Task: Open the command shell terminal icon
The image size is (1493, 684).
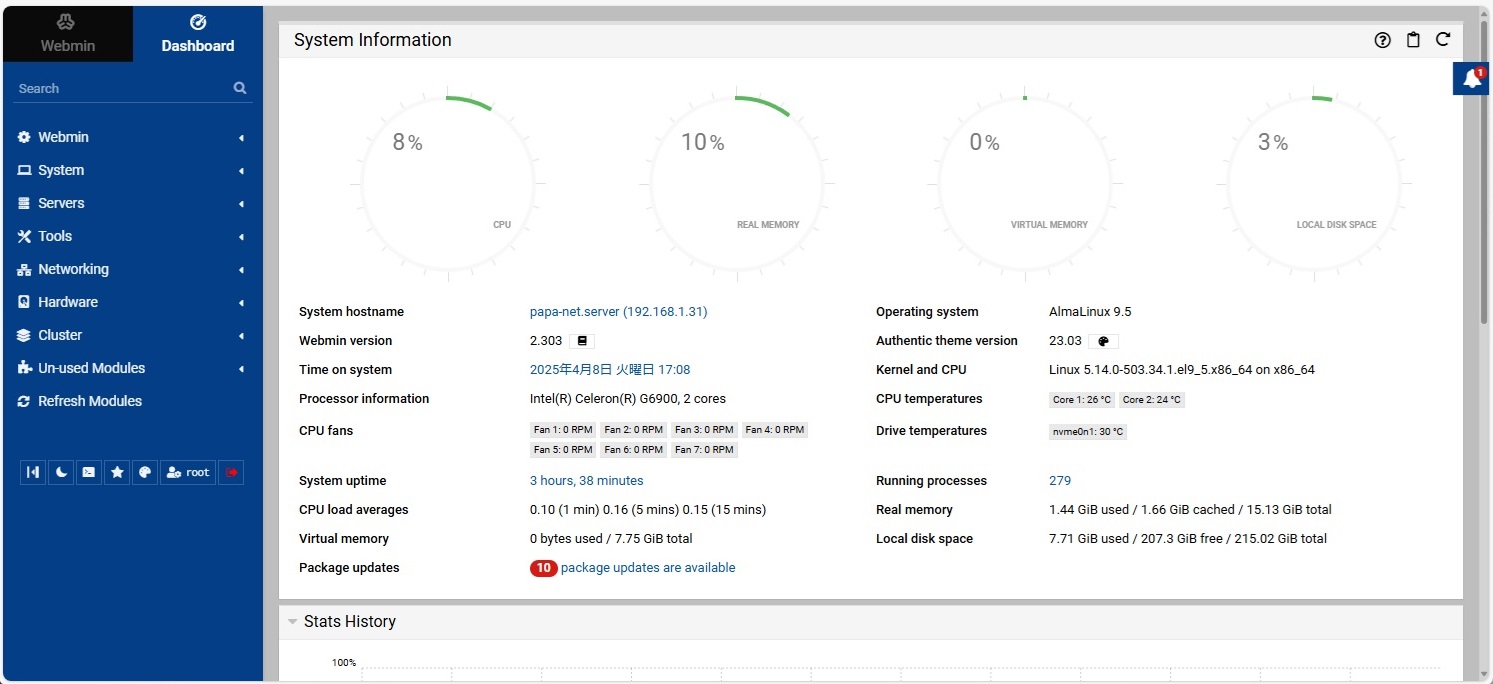Action: 89,472
